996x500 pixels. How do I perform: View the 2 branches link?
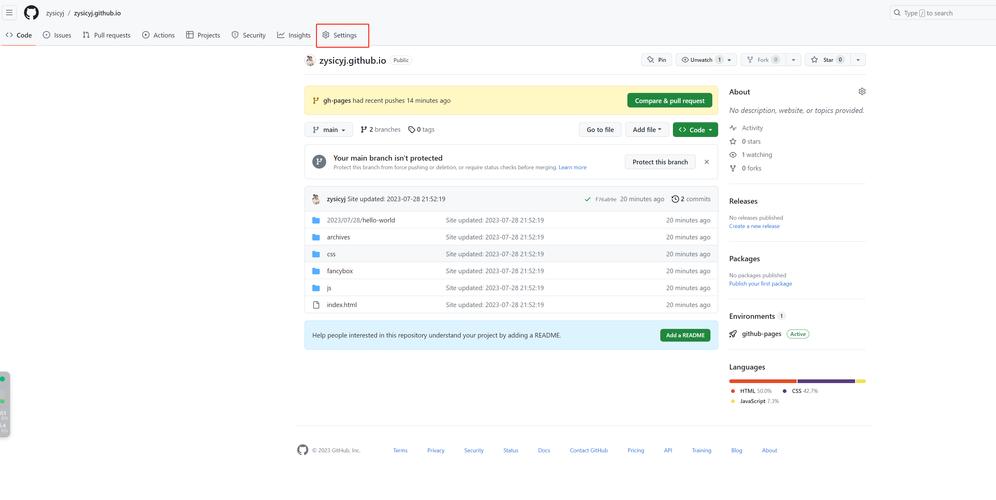[x=380, y=130]
